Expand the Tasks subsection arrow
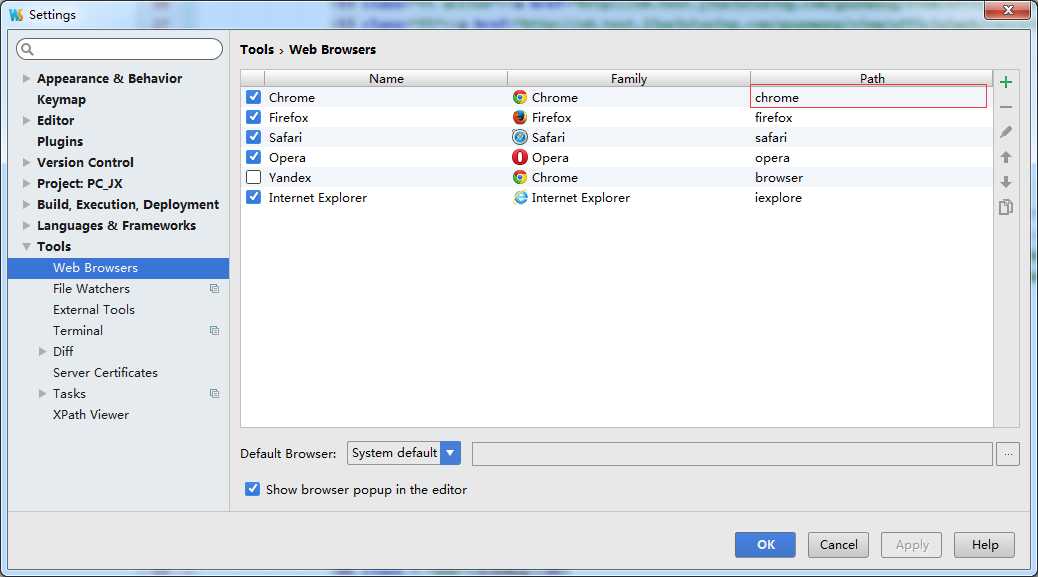 pyautogui.click(x=42, y=393)
